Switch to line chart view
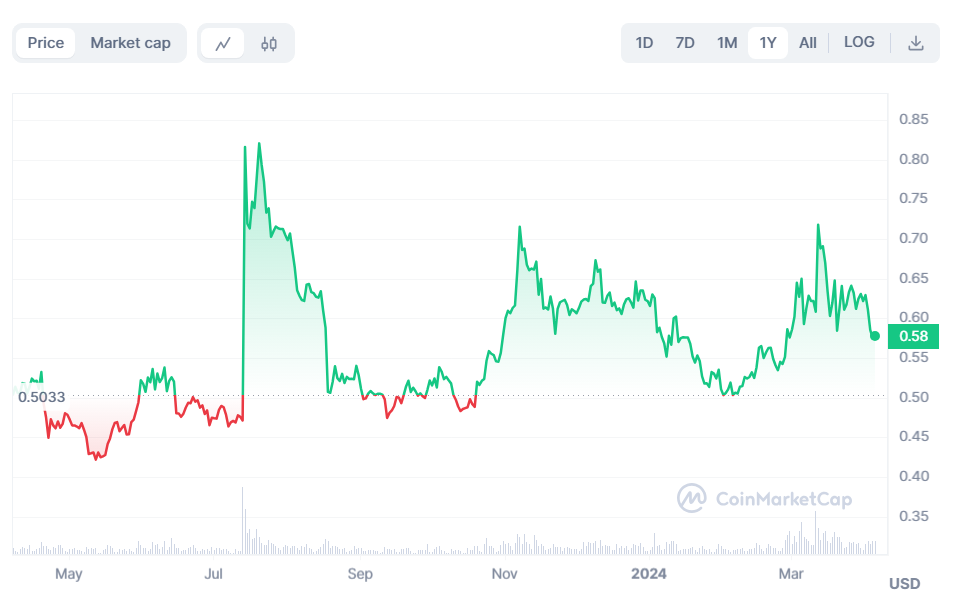The image size is (957, 600). click(223, 43)
